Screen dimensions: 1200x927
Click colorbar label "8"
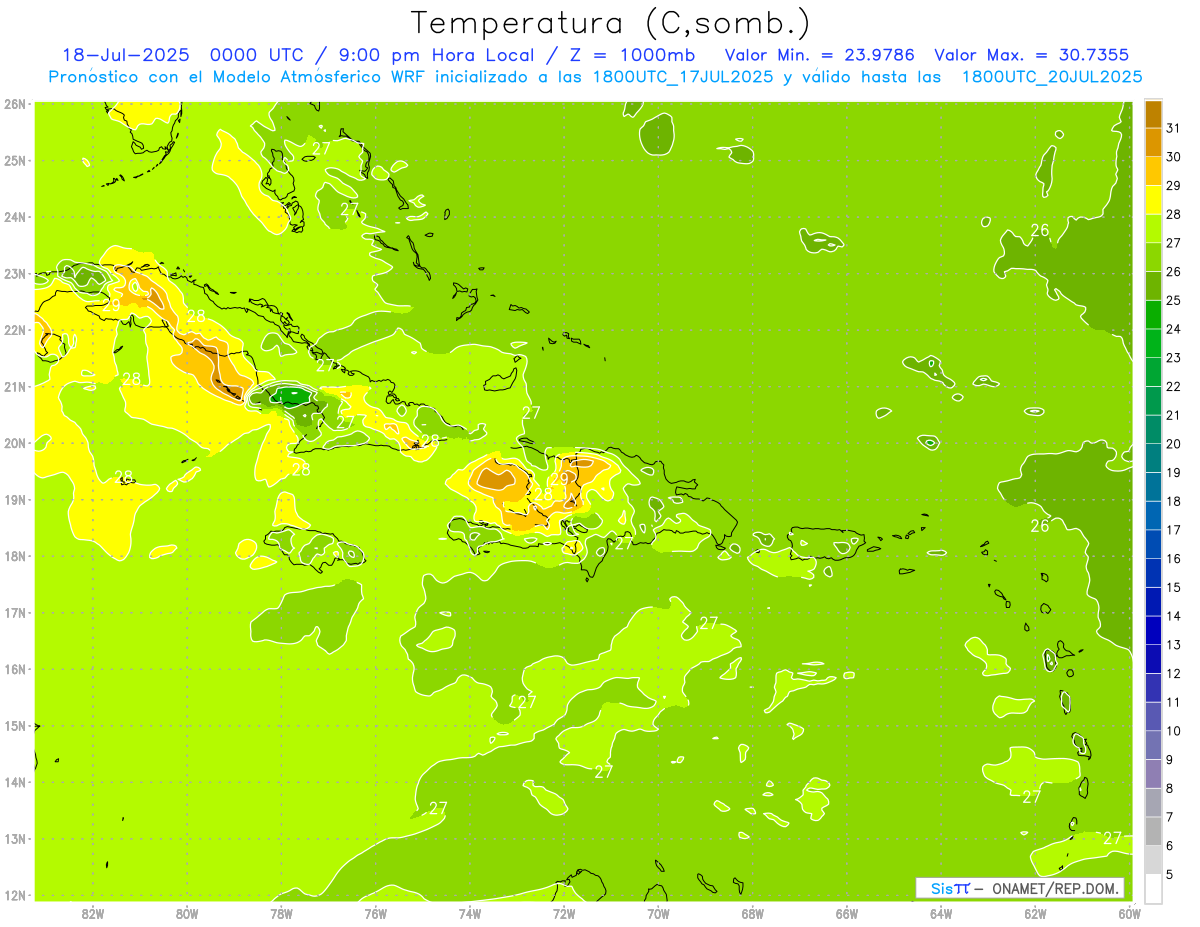tap(1171, 788)
